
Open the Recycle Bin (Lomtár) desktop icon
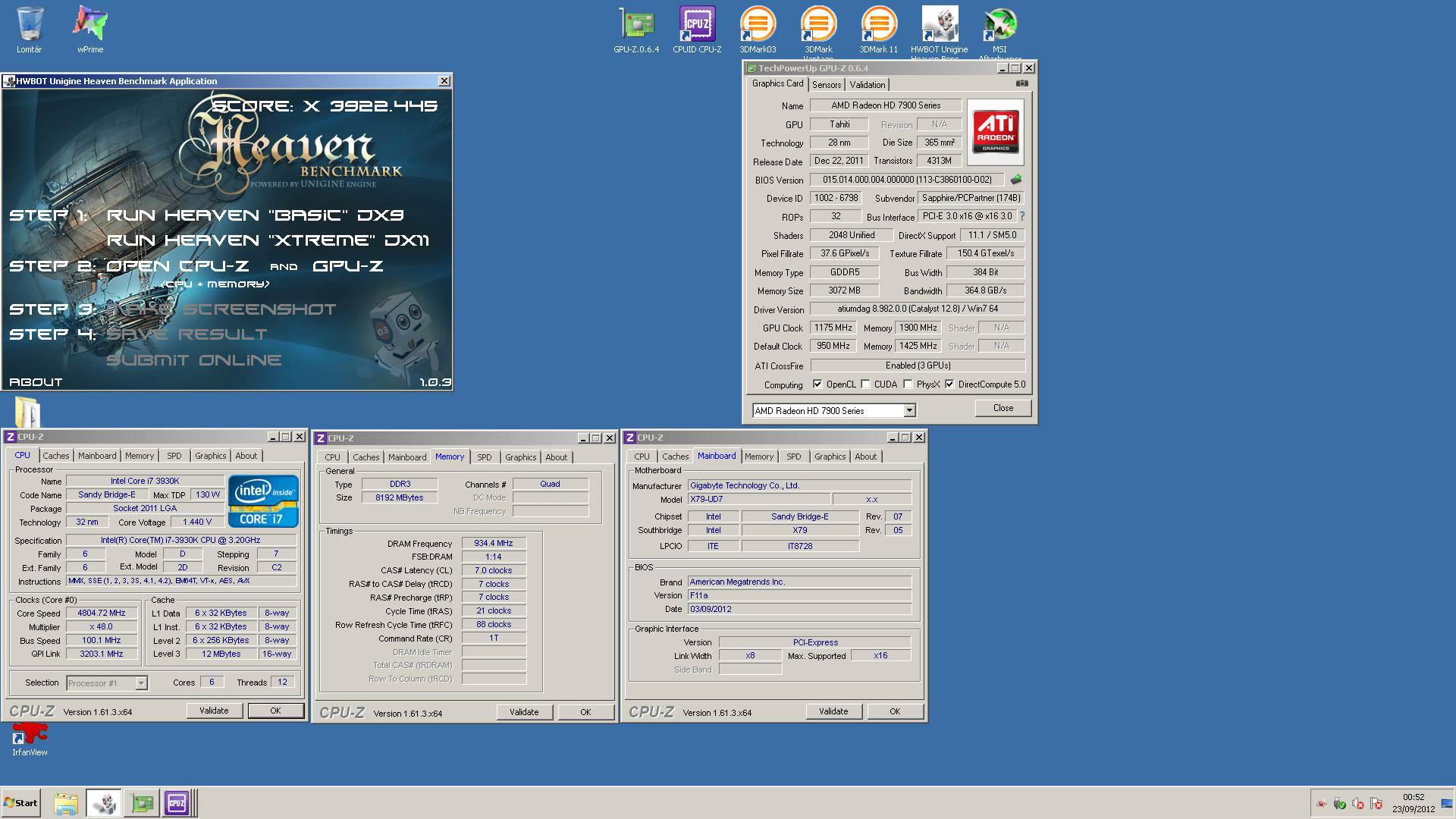tap(29, 30)
